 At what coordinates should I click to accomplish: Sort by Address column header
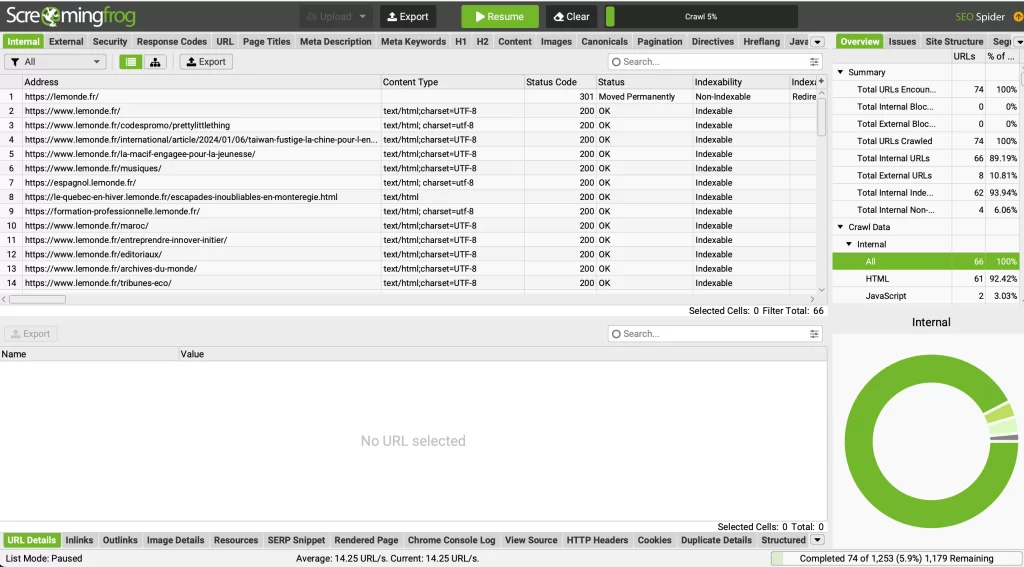(202, 82)
